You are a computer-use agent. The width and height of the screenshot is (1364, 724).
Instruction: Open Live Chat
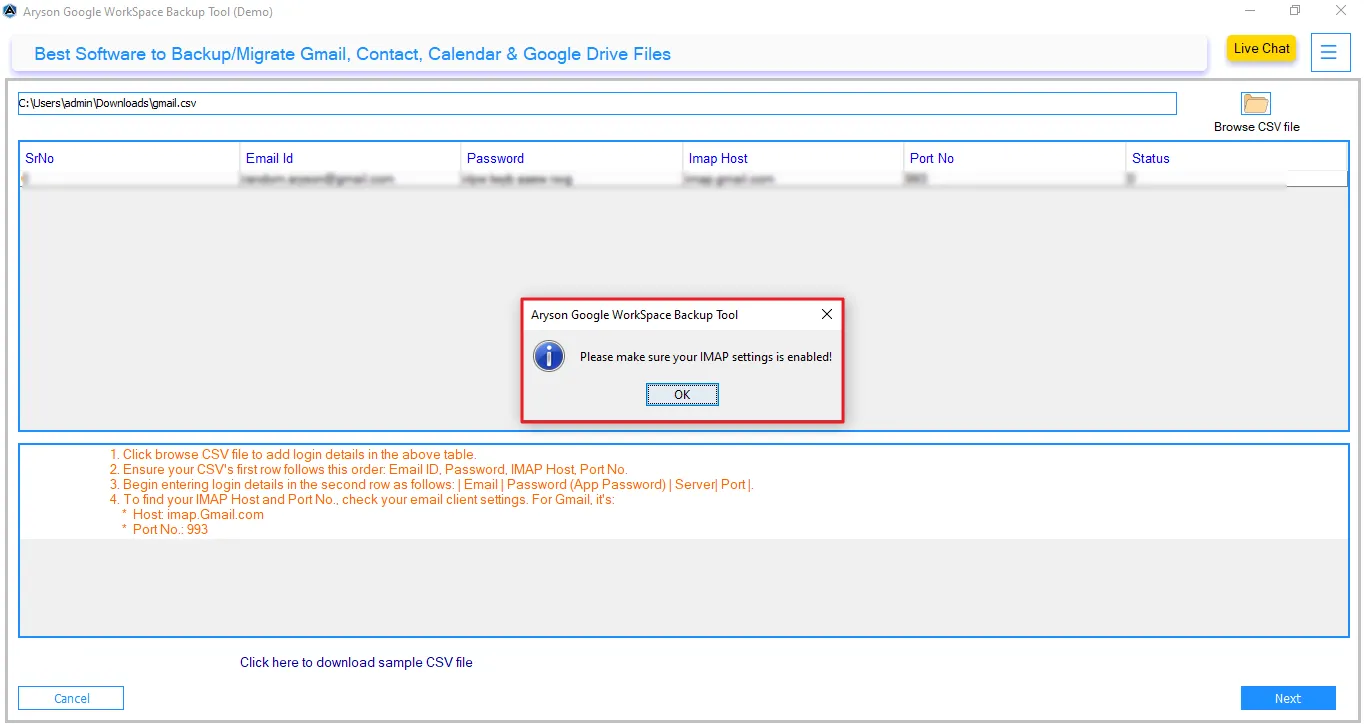point(1260,47)
